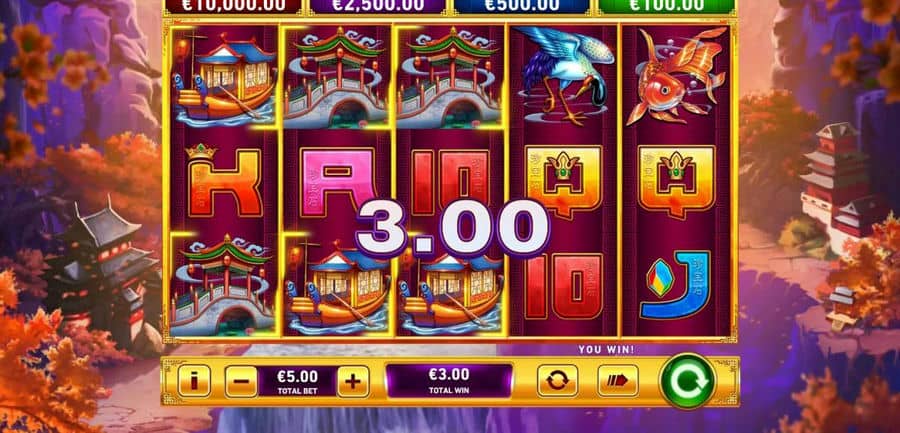Click the Q symbol on fifth reel
Viewport: 900px width, 433px height.
coord(676,181)
